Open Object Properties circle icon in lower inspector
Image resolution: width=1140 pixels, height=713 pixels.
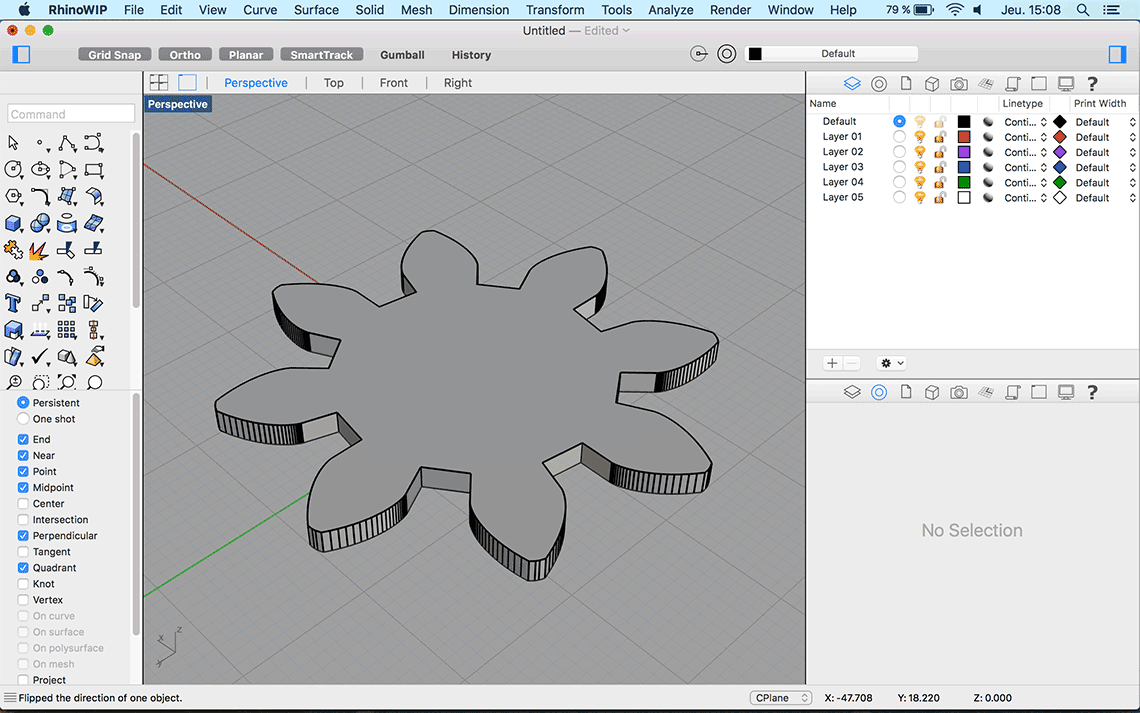tap(879, 392)
